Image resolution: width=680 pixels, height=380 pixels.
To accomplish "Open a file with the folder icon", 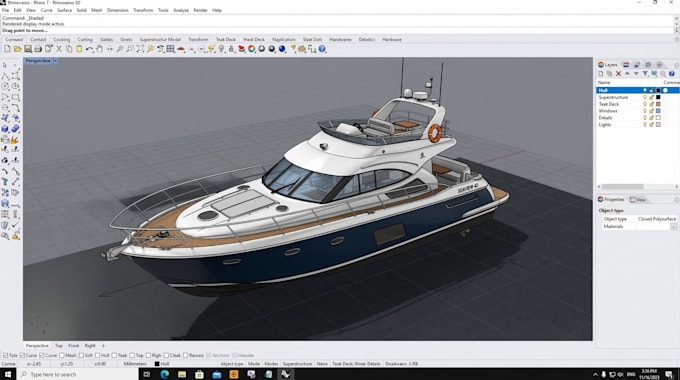I will pos(17,49).
